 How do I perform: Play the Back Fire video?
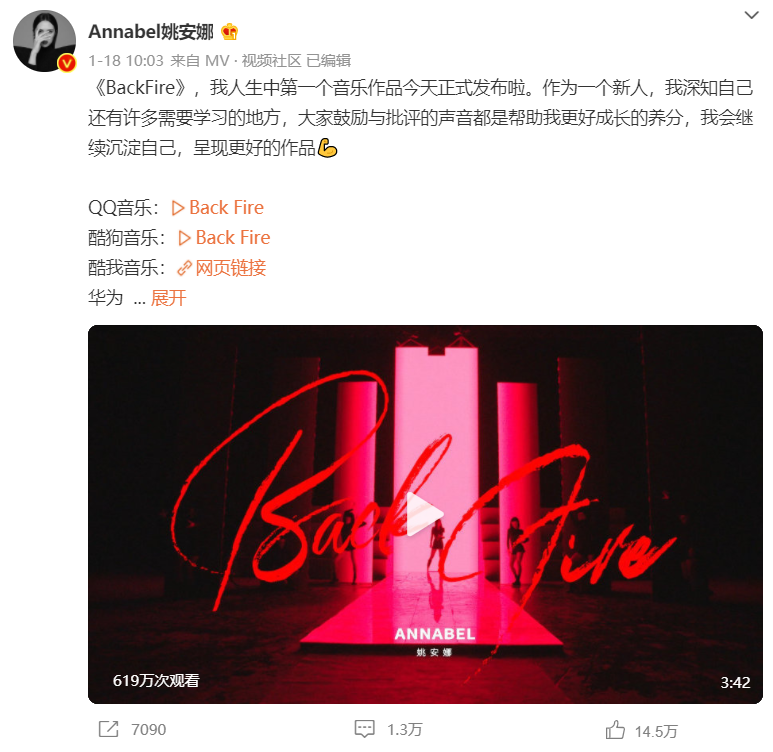tap(425, 514)
